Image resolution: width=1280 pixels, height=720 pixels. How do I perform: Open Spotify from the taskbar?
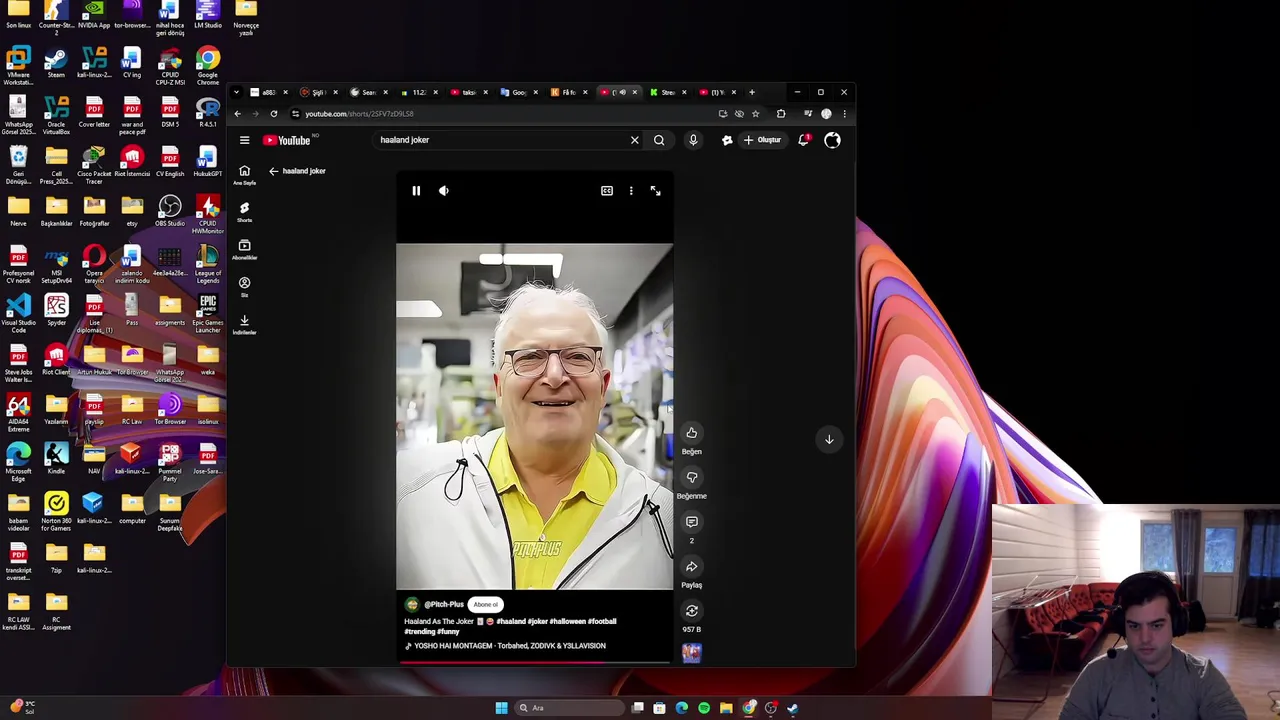(x=704, y=708)
